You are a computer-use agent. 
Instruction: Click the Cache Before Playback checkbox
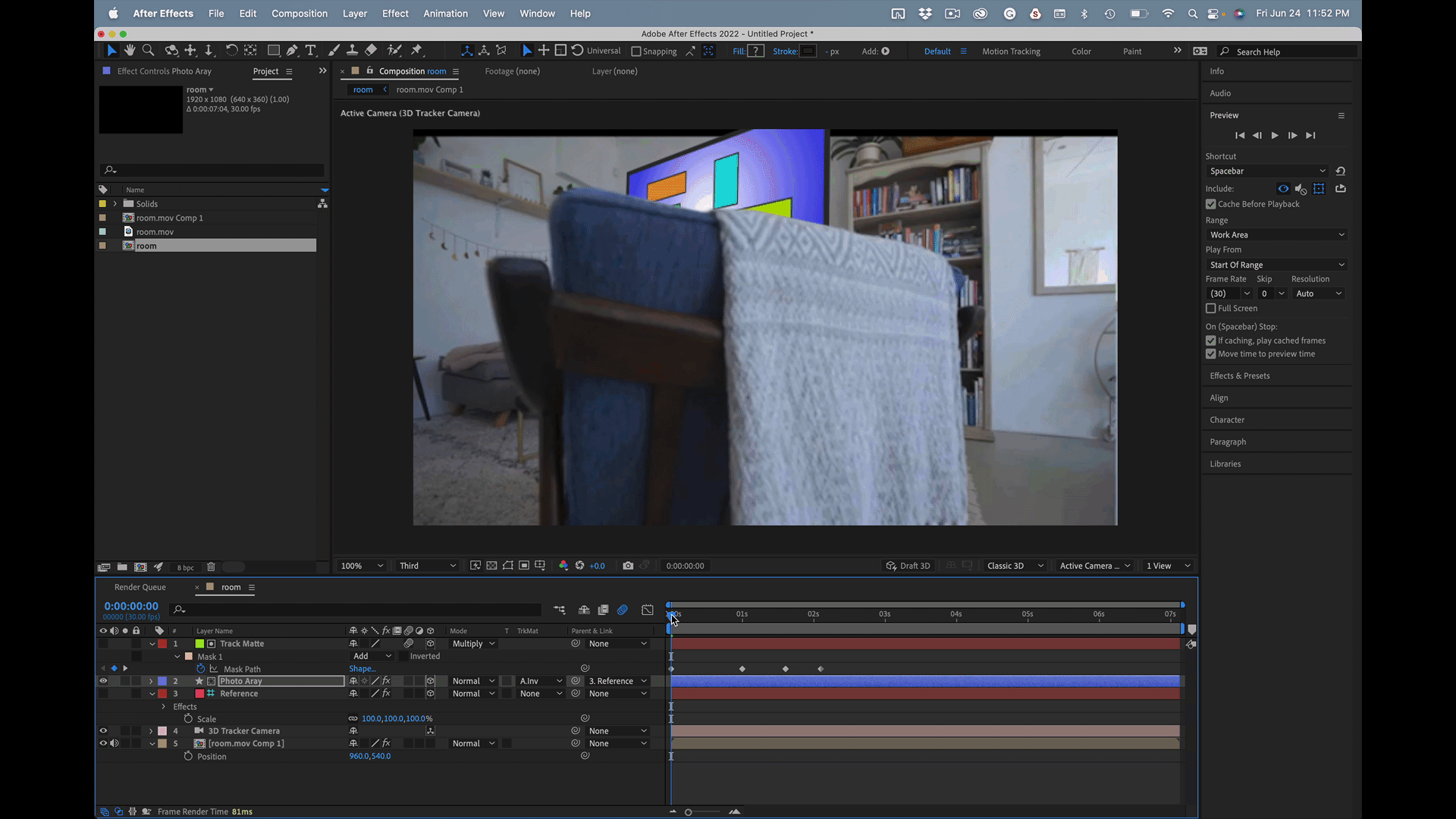coord(1210,204)
